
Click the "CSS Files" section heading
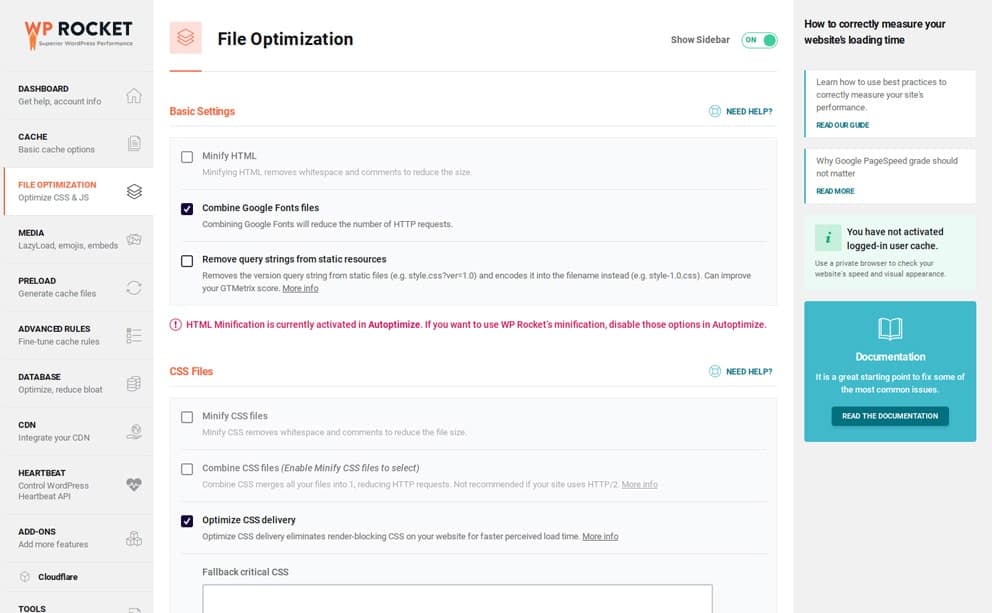coord(191,371)
